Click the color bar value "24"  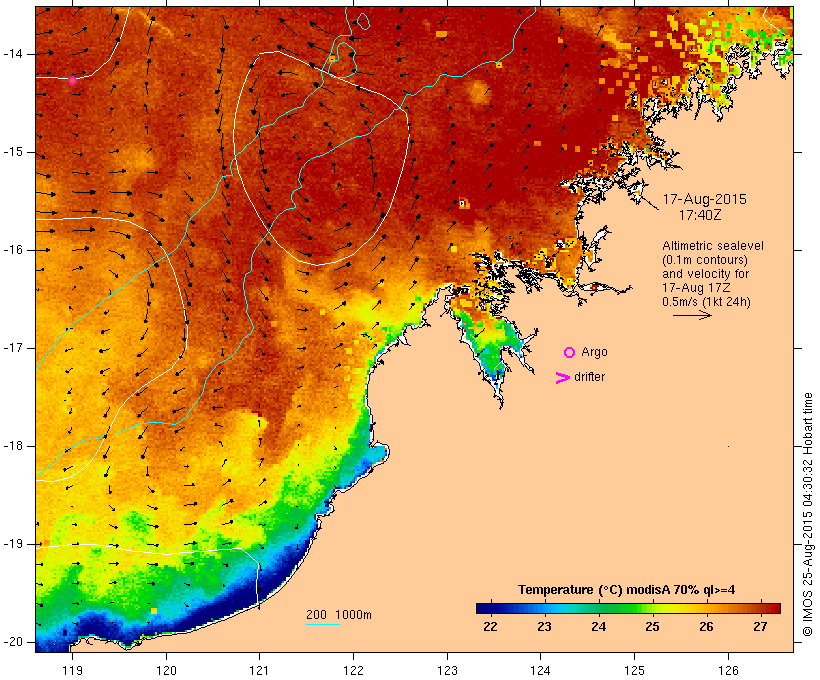(598, 627)
